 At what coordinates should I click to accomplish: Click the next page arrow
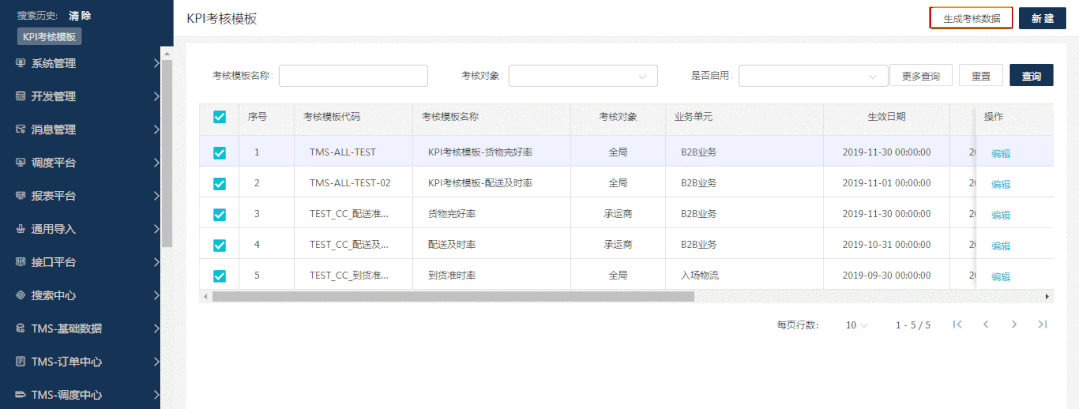1014,325
